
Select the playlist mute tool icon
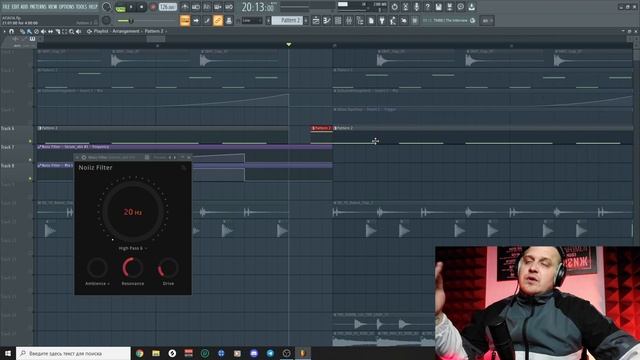[x=44, y=31]
